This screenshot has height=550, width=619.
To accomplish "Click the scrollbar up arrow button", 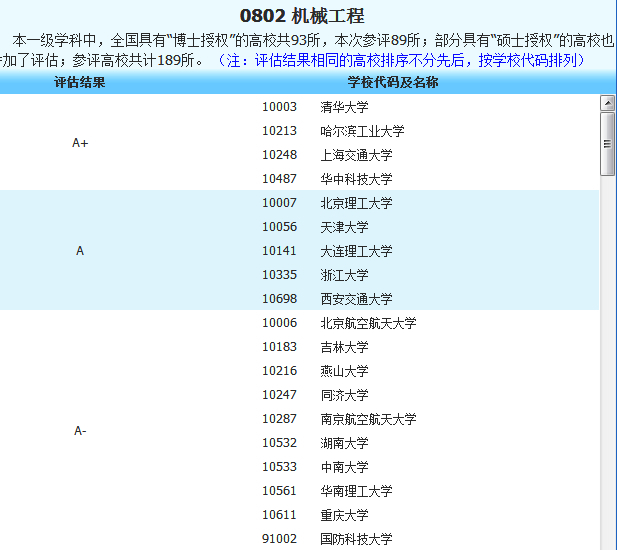I will point(607,103).
